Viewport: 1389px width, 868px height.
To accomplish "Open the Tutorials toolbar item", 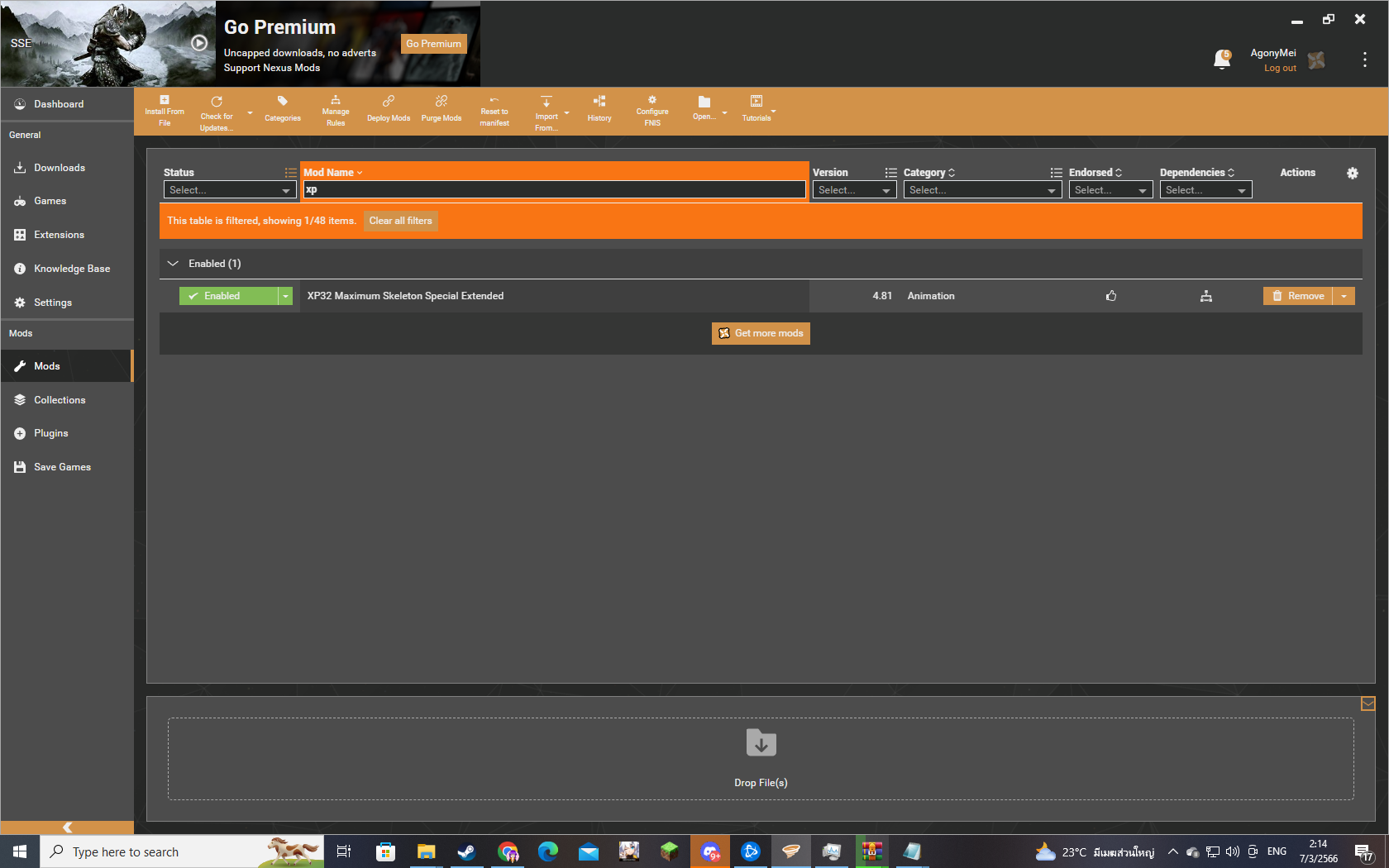I will [757, 109].
